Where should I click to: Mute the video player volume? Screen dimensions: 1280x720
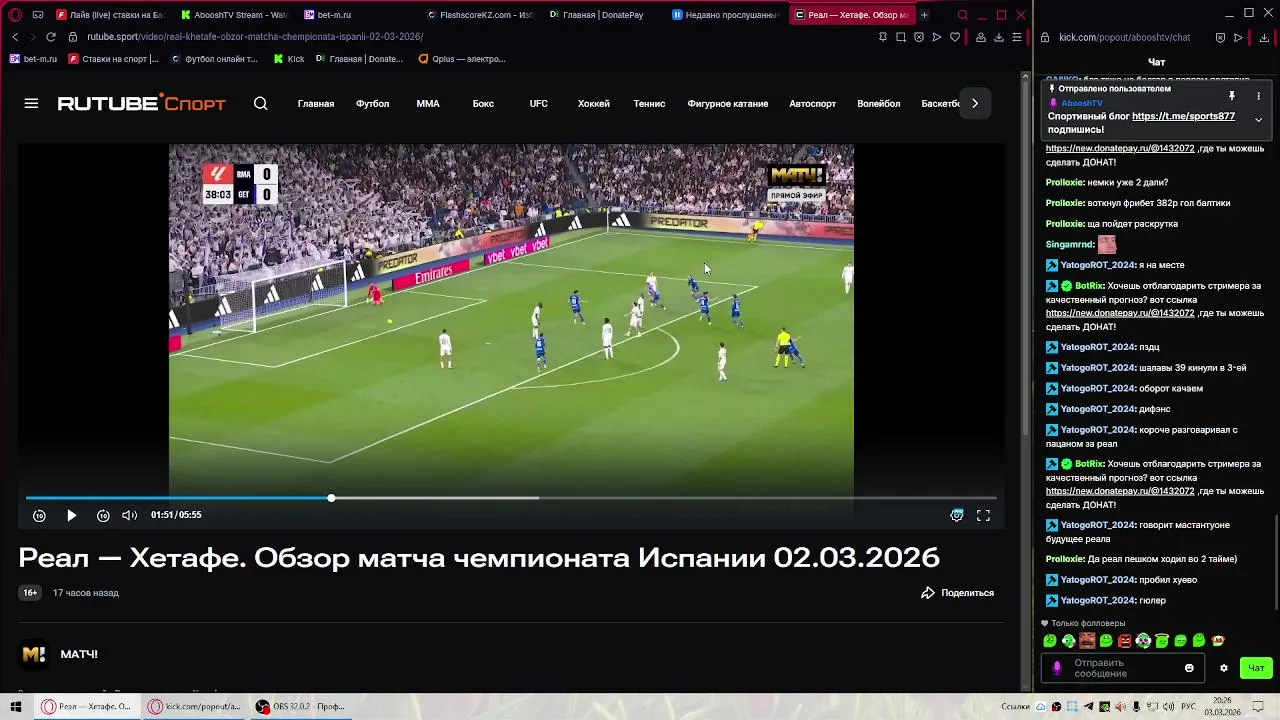(x=129, y=515)
